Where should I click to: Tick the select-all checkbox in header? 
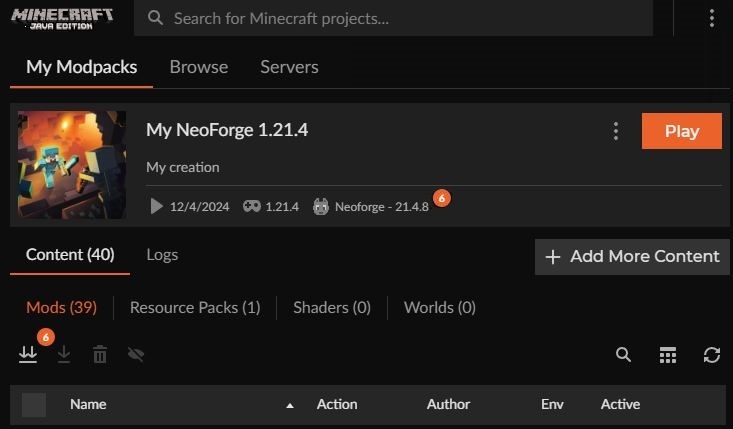(34, 404)
